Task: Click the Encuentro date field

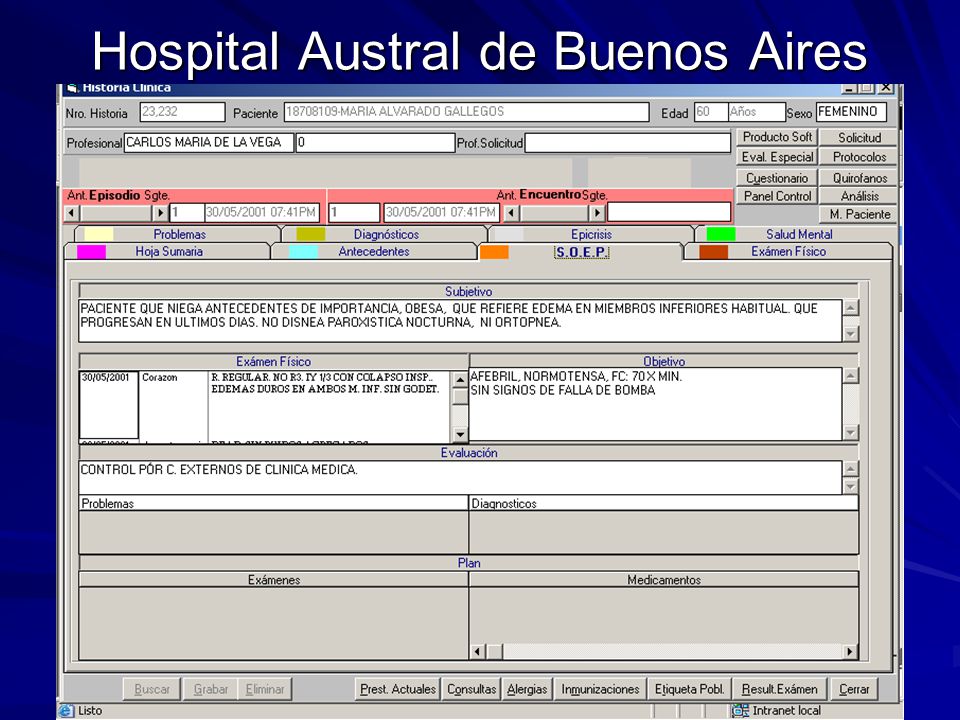Action: (441, 212)
